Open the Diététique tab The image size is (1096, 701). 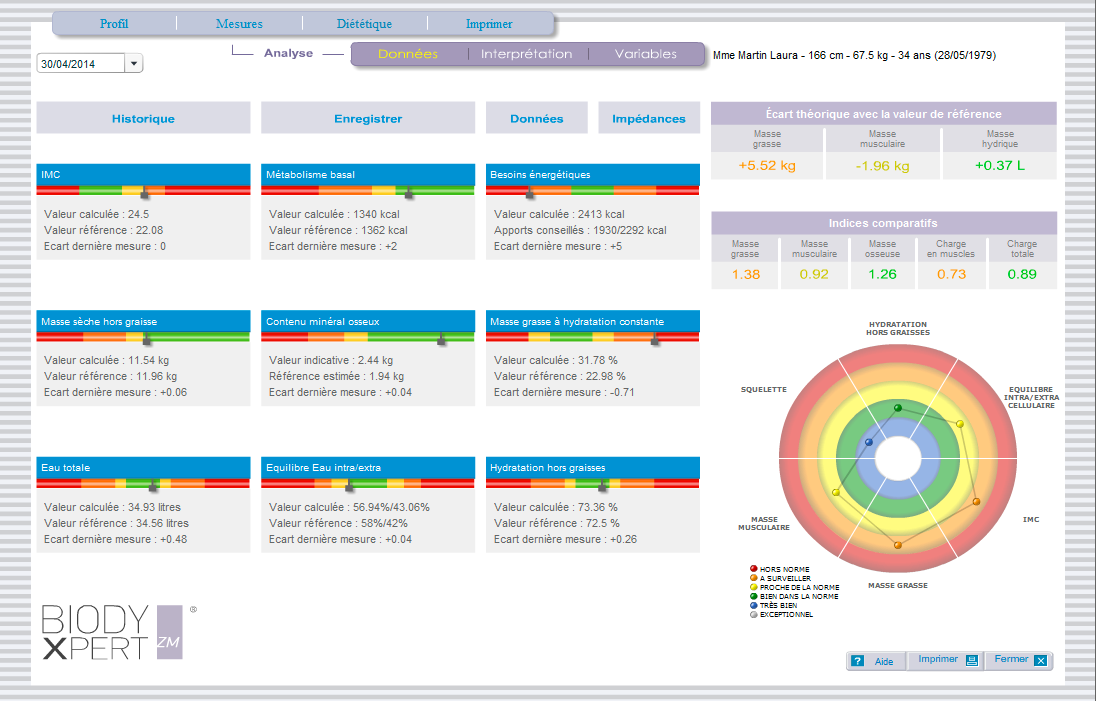point(364,24)
